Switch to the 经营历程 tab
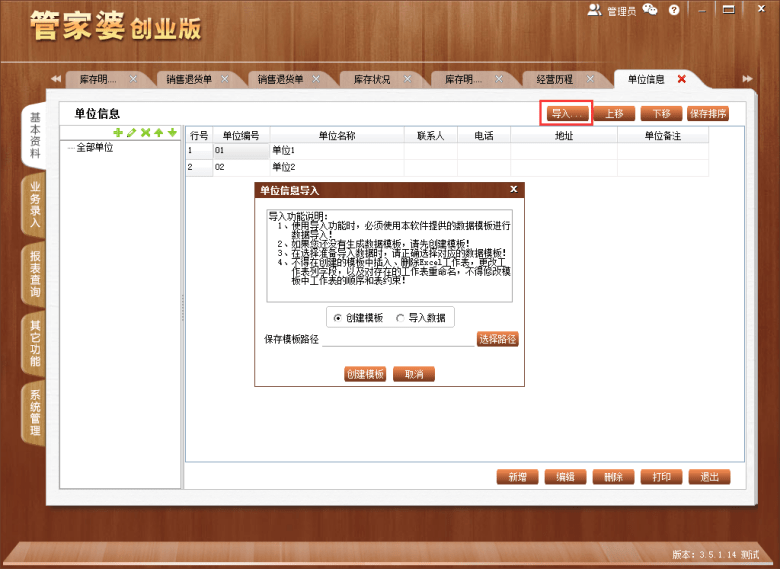The width and height of the screenshot is (780, 569). click(555, 80)
